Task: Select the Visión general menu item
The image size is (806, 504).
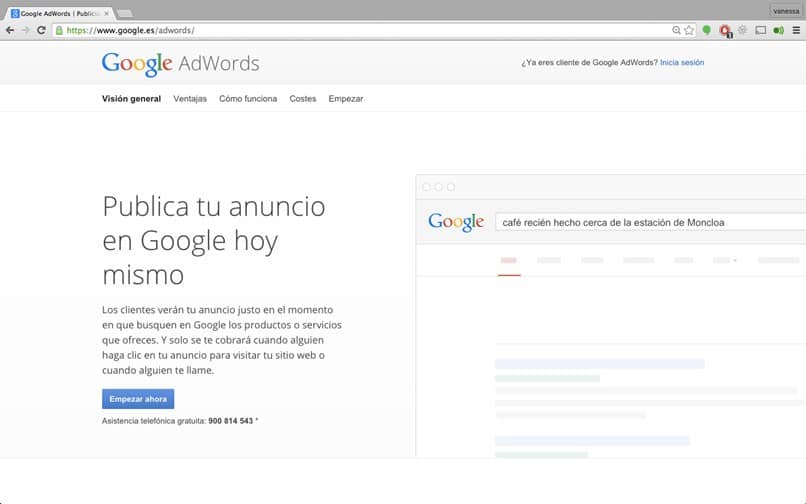Action: [x=131, y=99]
